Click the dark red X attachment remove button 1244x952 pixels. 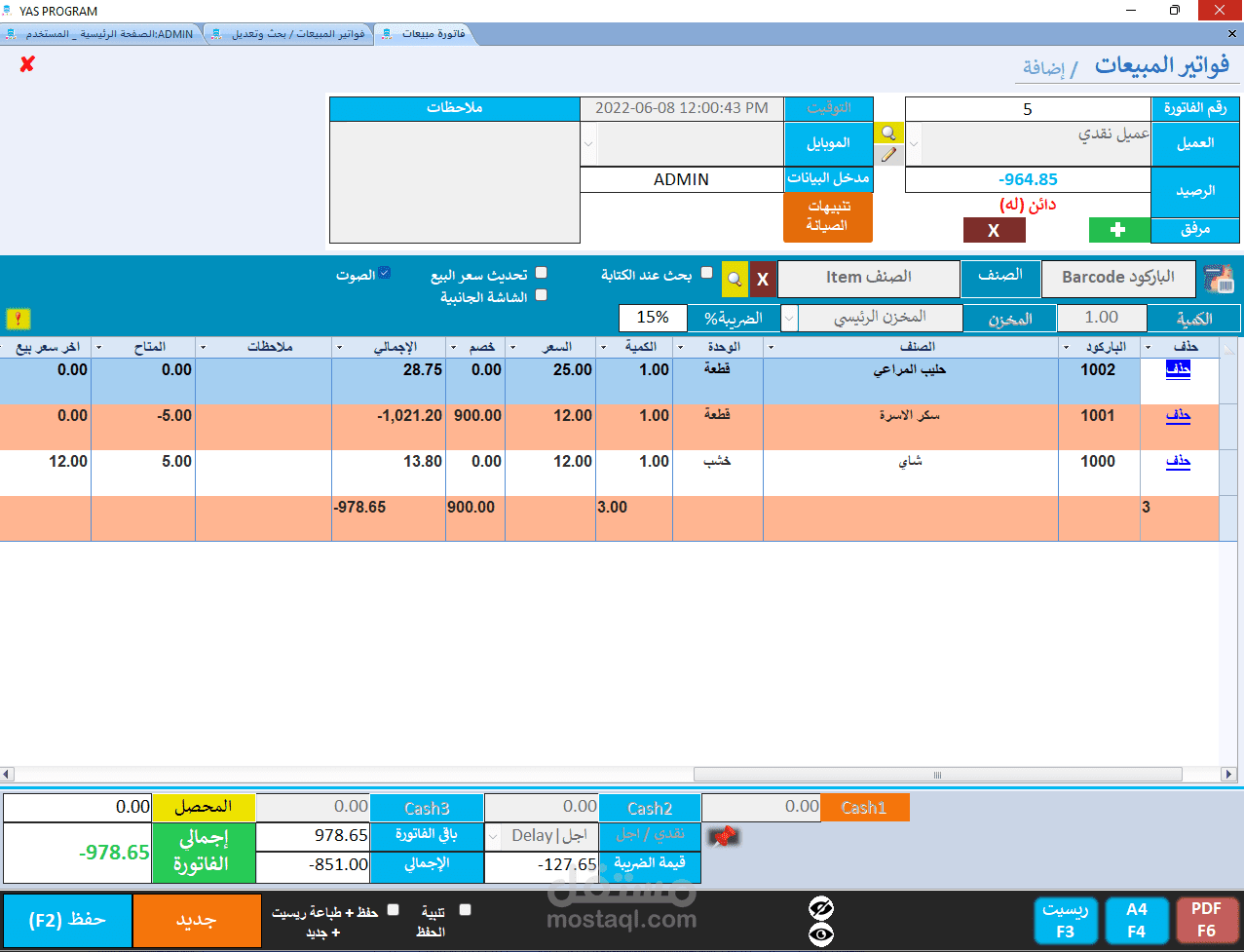pyautogui.click(x=994, y=230)
